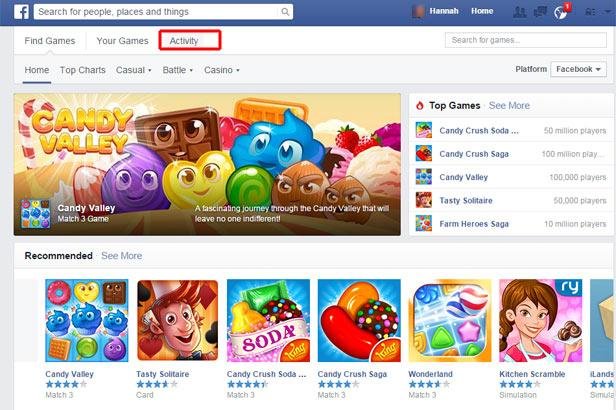Open the messages icon
The width and height of the screenshot is (616, 410).
tap(540, 12)
